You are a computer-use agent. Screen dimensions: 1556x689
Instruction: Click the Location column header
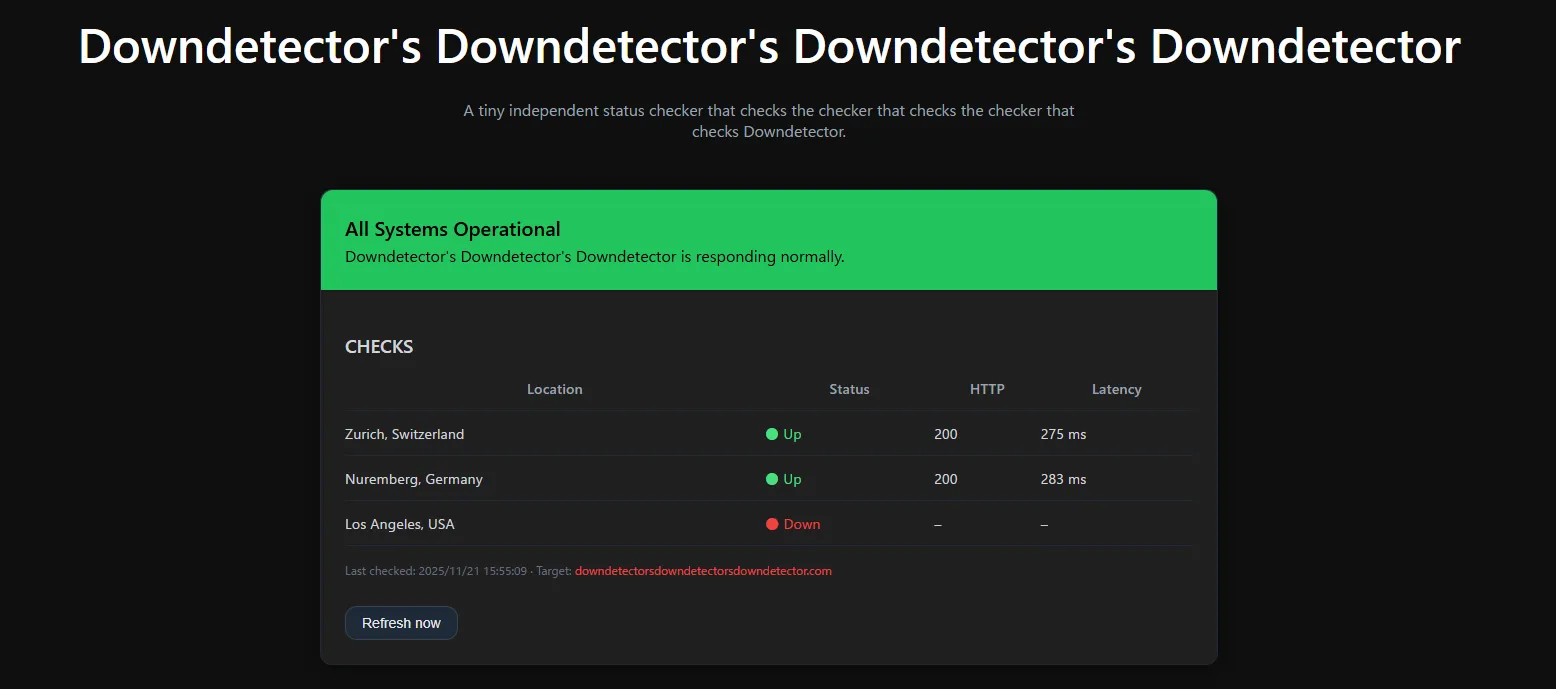point(554,389)
